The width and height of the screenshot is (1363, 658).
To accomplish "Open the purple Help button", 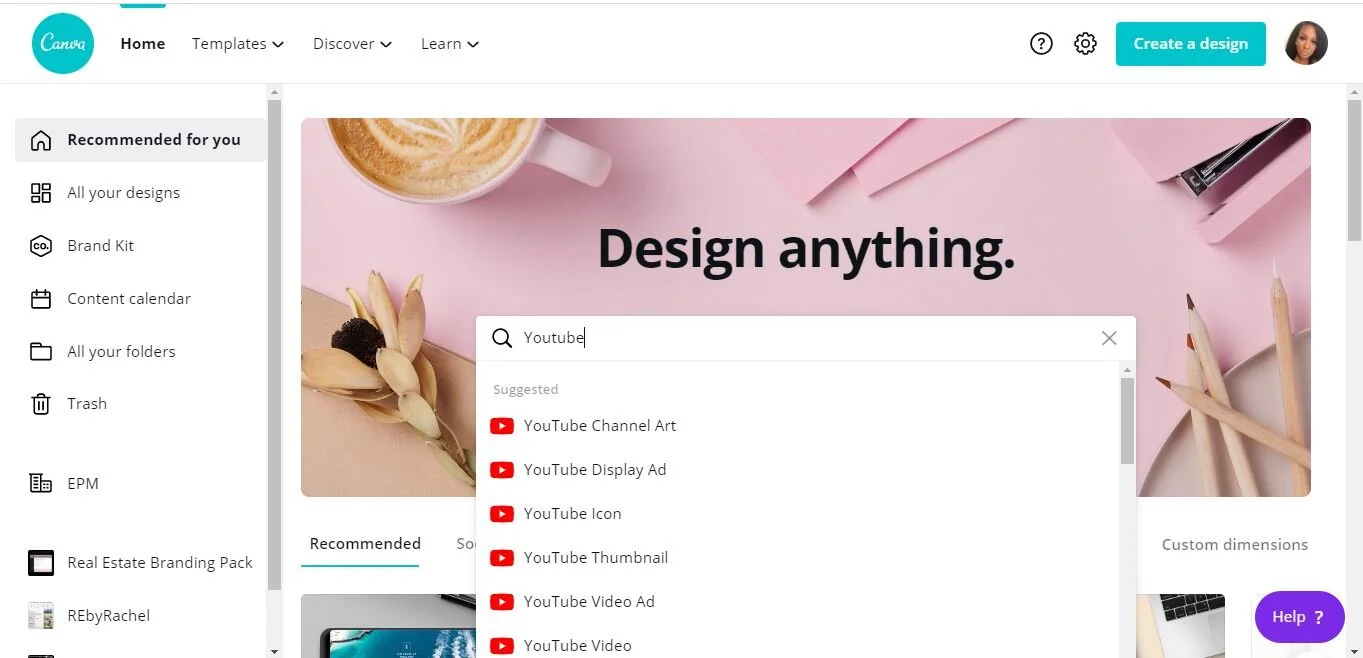I will (x=1299, y=617).
